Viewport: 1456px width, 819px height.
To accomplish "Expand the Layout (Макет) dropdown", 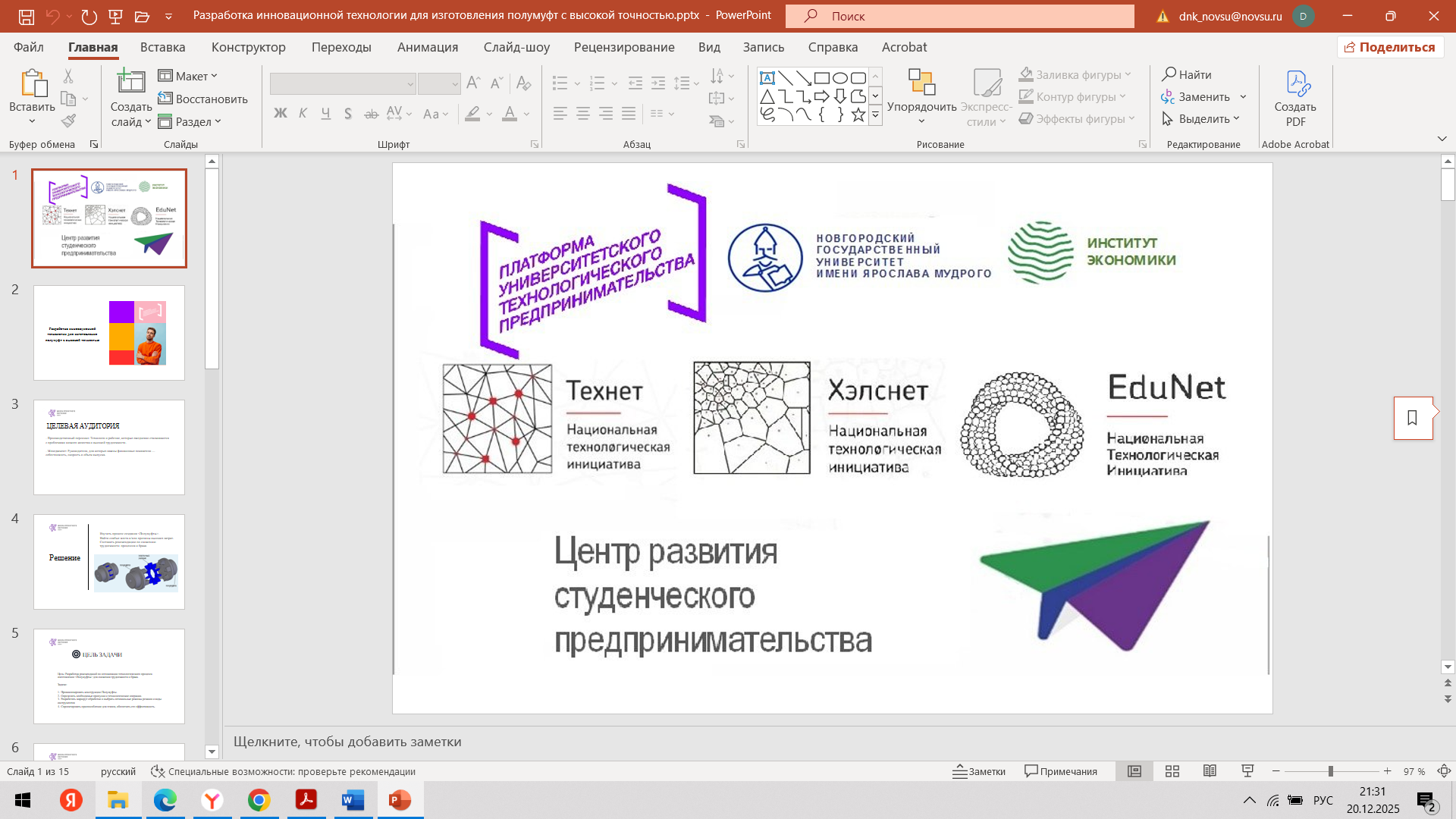I will click(188, 76).
